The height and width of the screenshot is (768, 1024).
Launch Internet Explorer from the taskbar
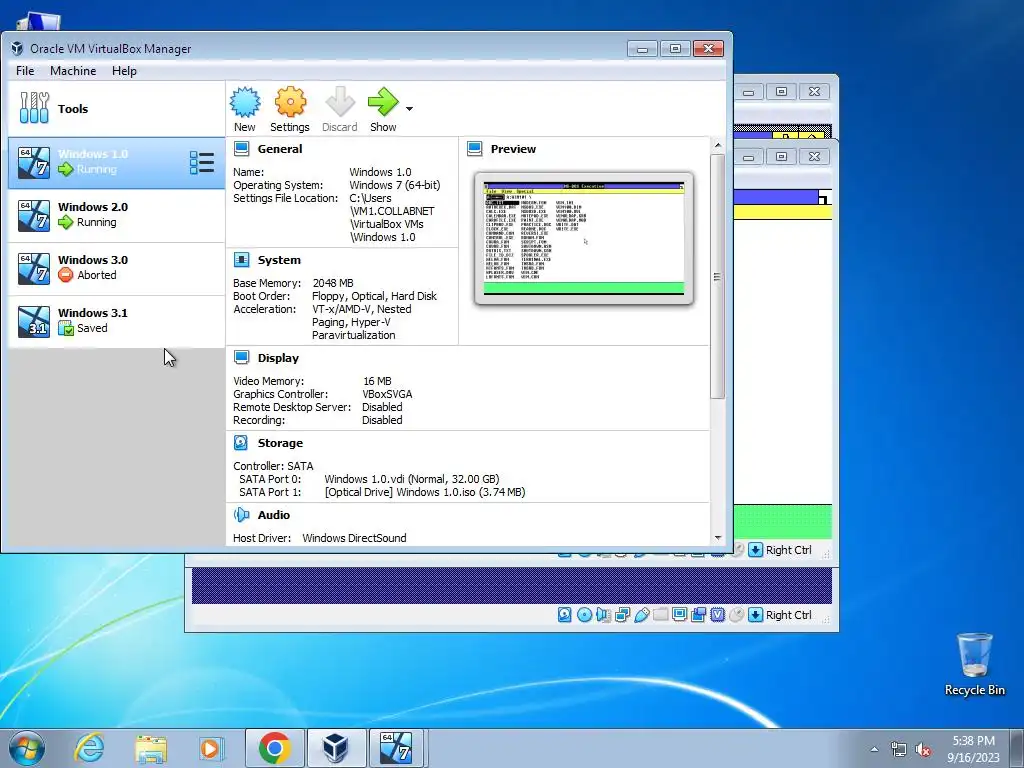click(89, 748)
